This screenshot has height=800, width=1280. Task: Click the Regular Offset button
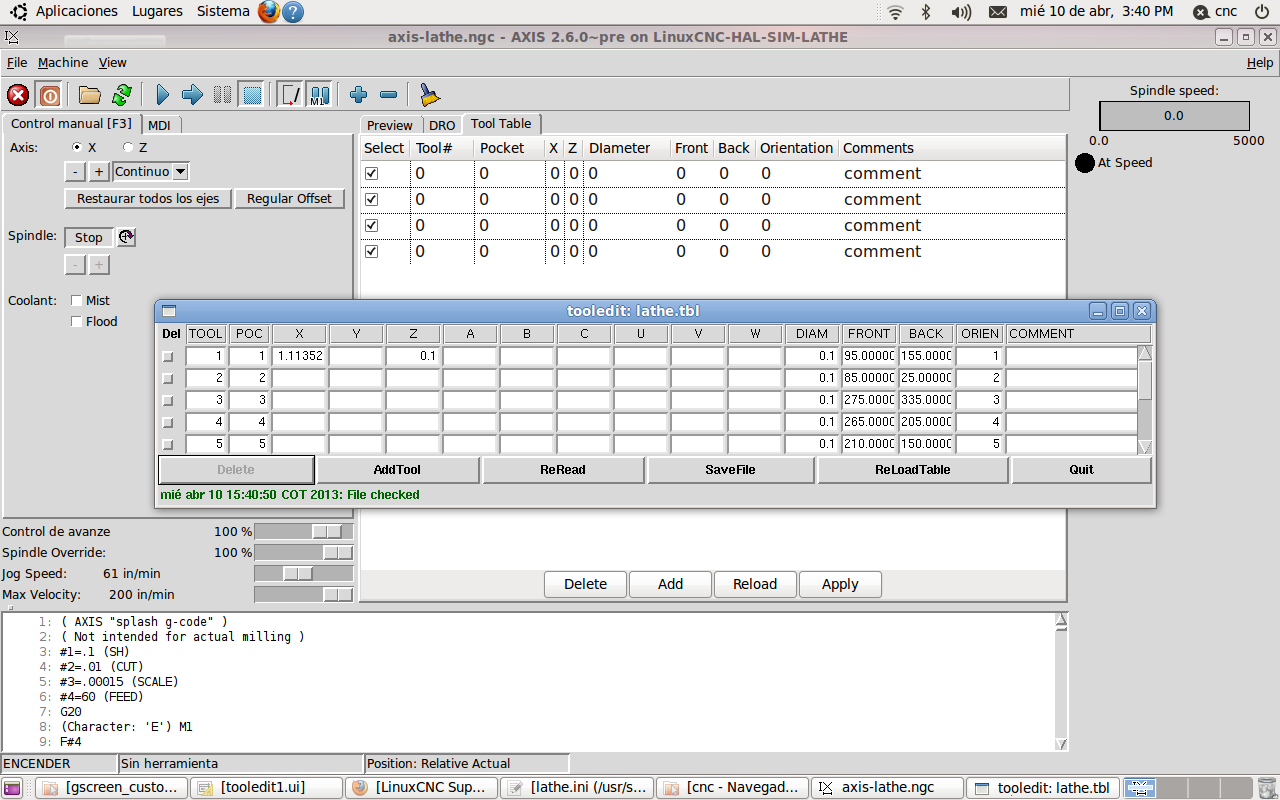tap(289, 198)
